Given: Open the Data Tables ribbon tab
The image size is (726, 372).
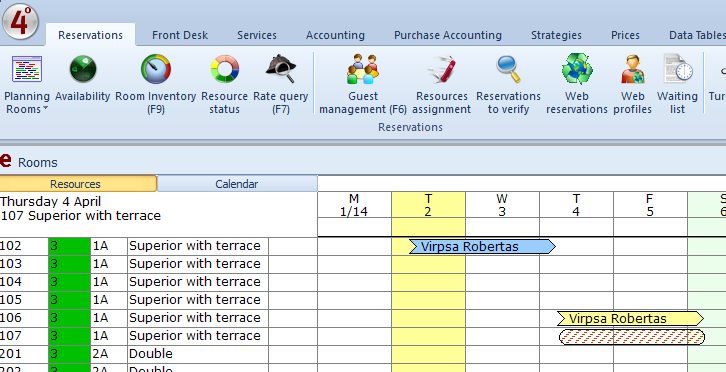Looking at the screenshot, I should point(697,35).
